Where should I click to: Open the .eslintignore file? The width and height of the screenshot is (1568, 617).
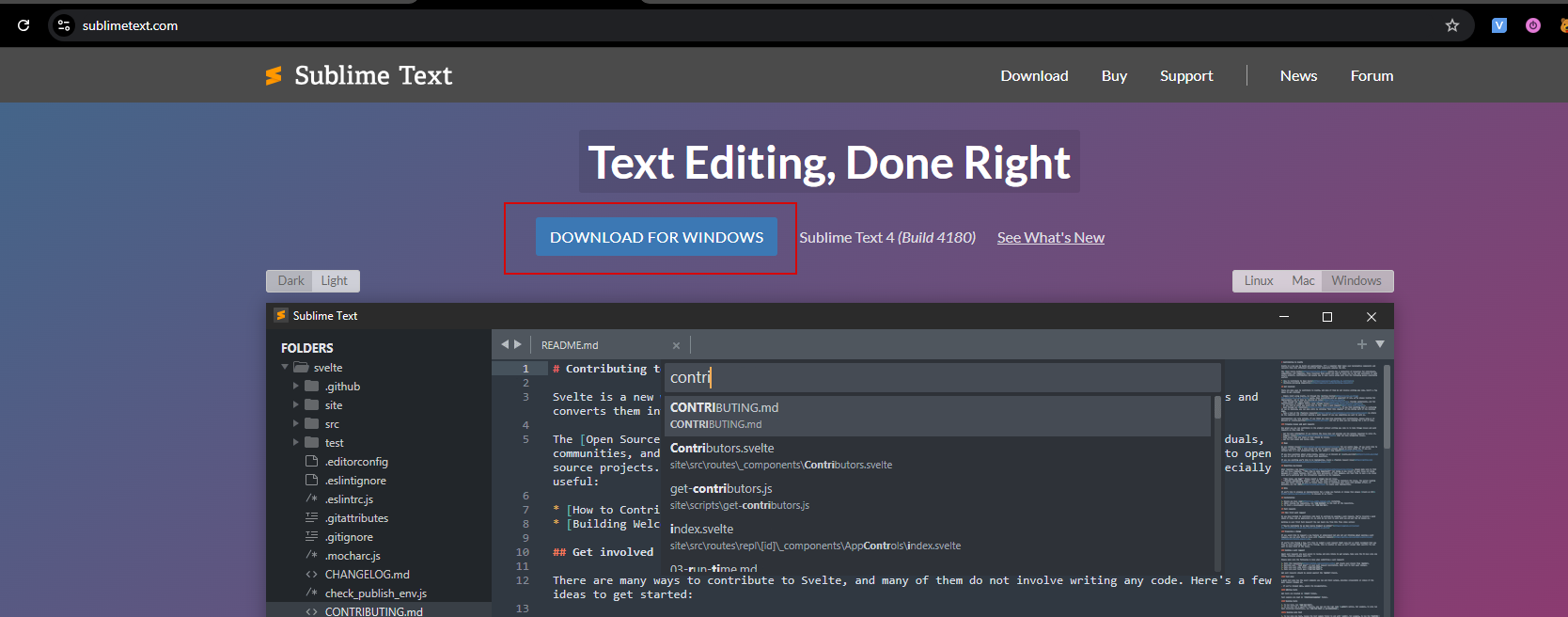click(355, 481)
